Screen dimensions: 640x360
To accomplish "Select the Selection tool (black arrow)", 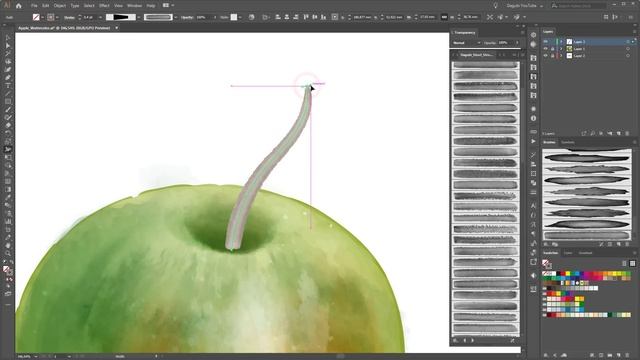I will (x=8, y=38).
